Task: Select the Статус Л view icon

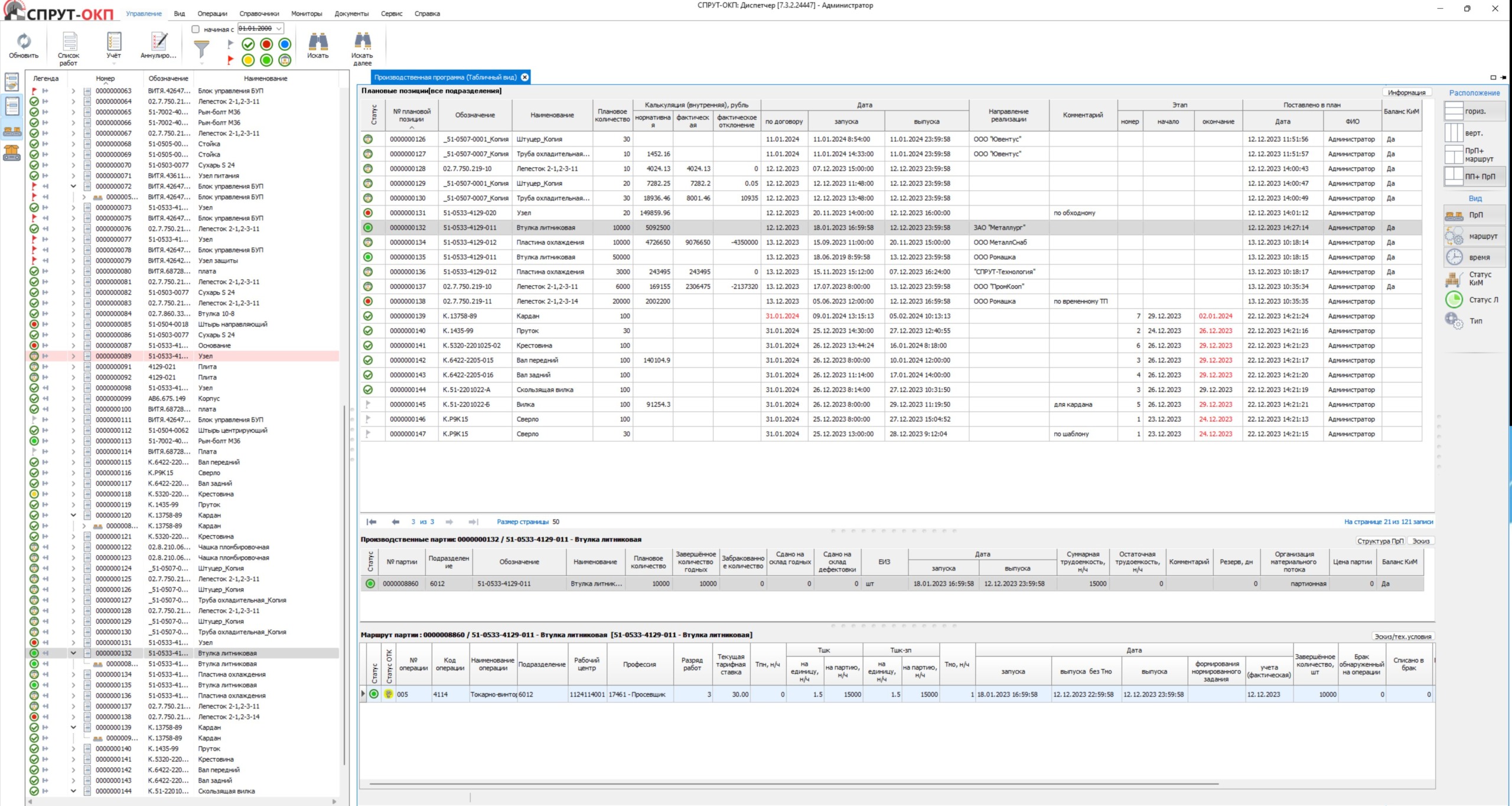Action: [x=1454, y=300]
